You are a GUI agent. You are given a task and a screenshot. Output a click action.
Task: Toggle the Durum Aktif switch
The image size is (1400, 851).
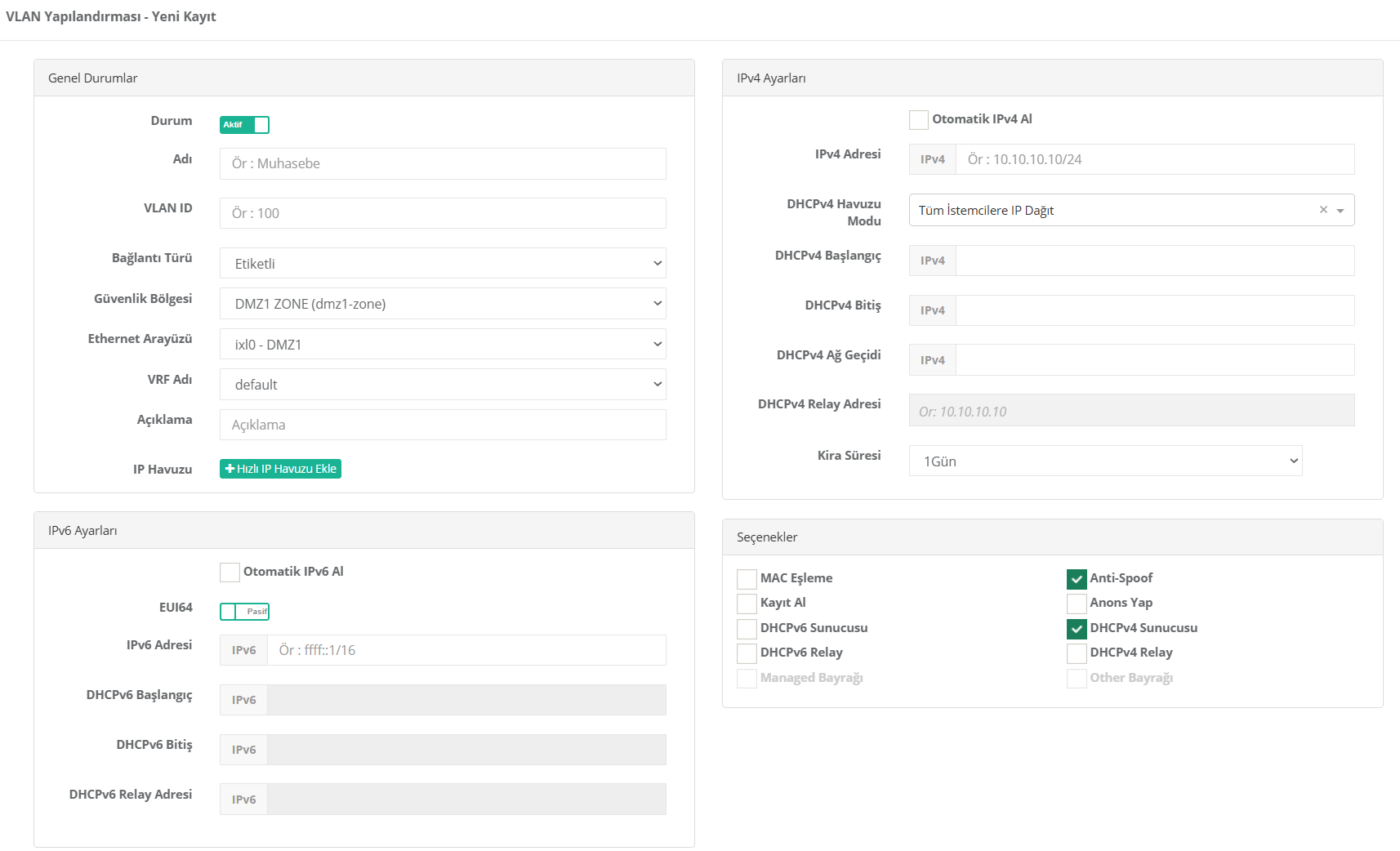tap(244, 125)
